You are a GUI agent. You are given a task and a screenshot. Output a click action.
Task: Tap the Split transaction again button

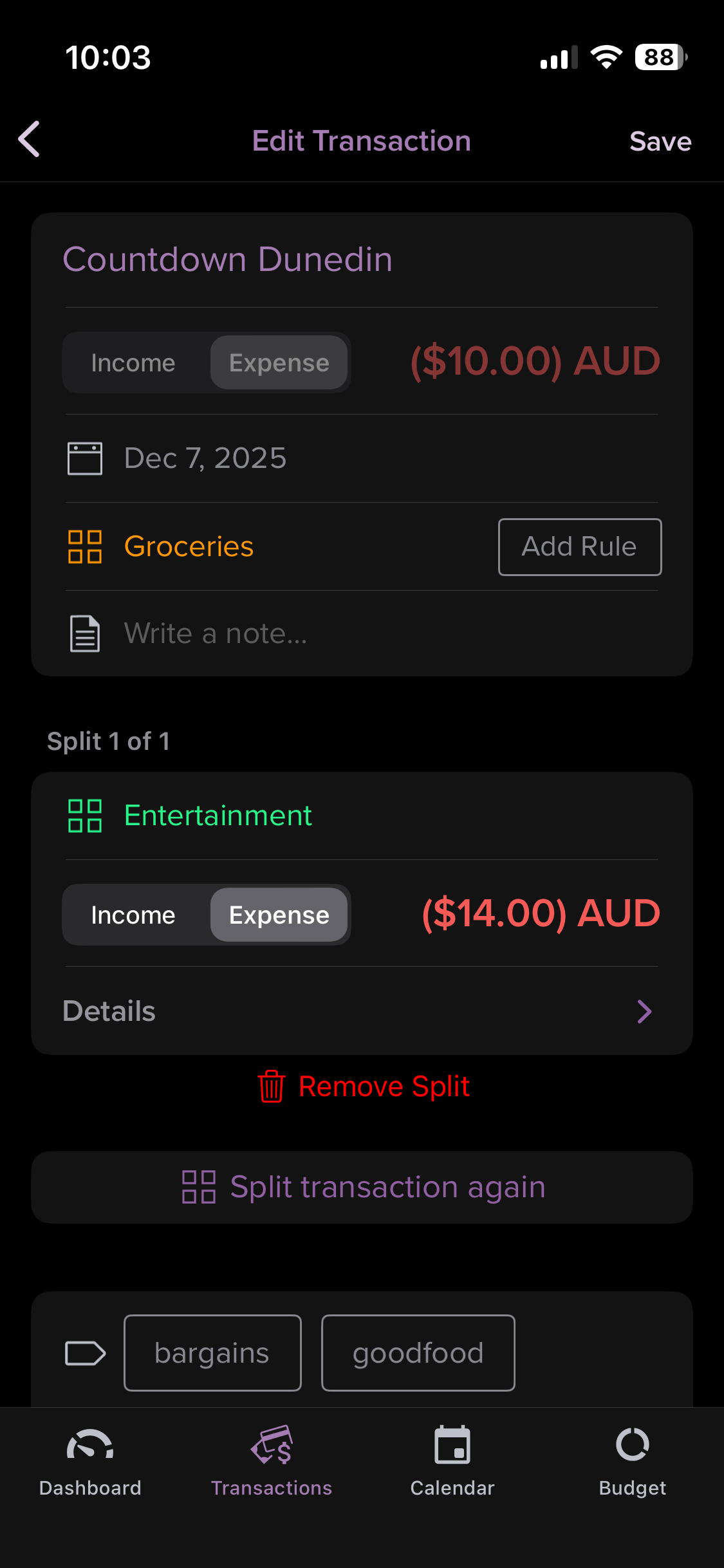[x=362, y=1188]
